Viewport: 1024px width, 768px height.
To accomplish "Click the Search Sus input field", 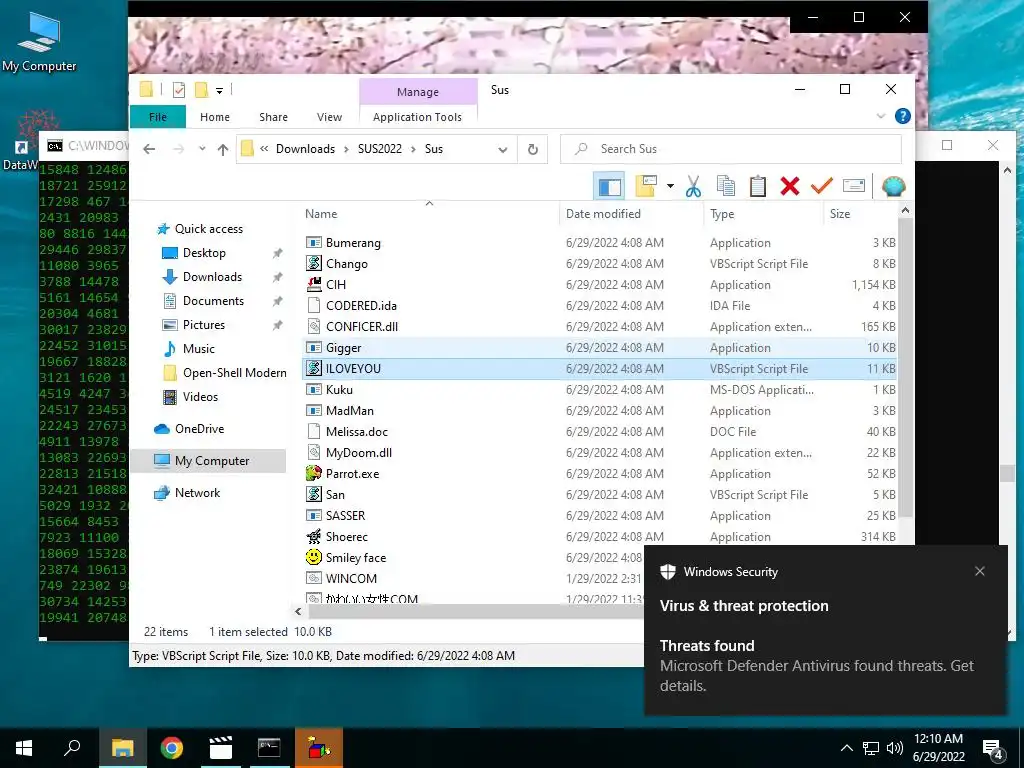I will coord(731,149).
